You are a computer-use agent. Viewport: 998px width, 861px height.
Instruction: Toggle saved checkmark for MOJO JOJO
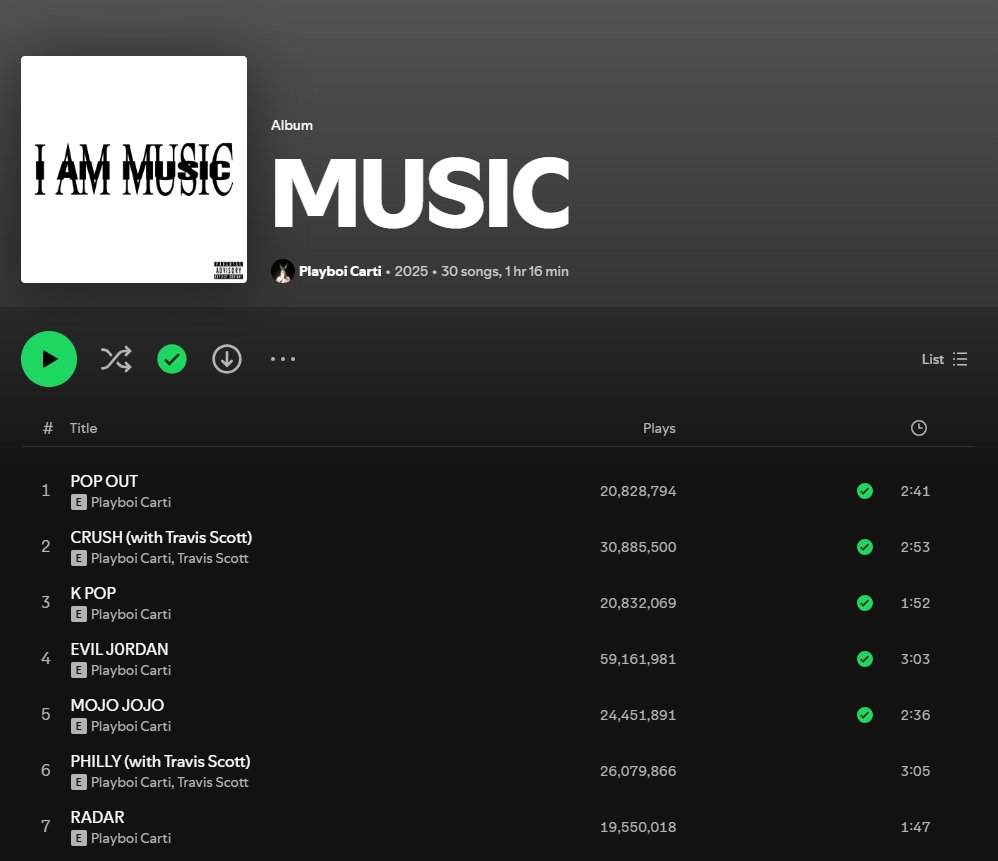pos(864,715)
